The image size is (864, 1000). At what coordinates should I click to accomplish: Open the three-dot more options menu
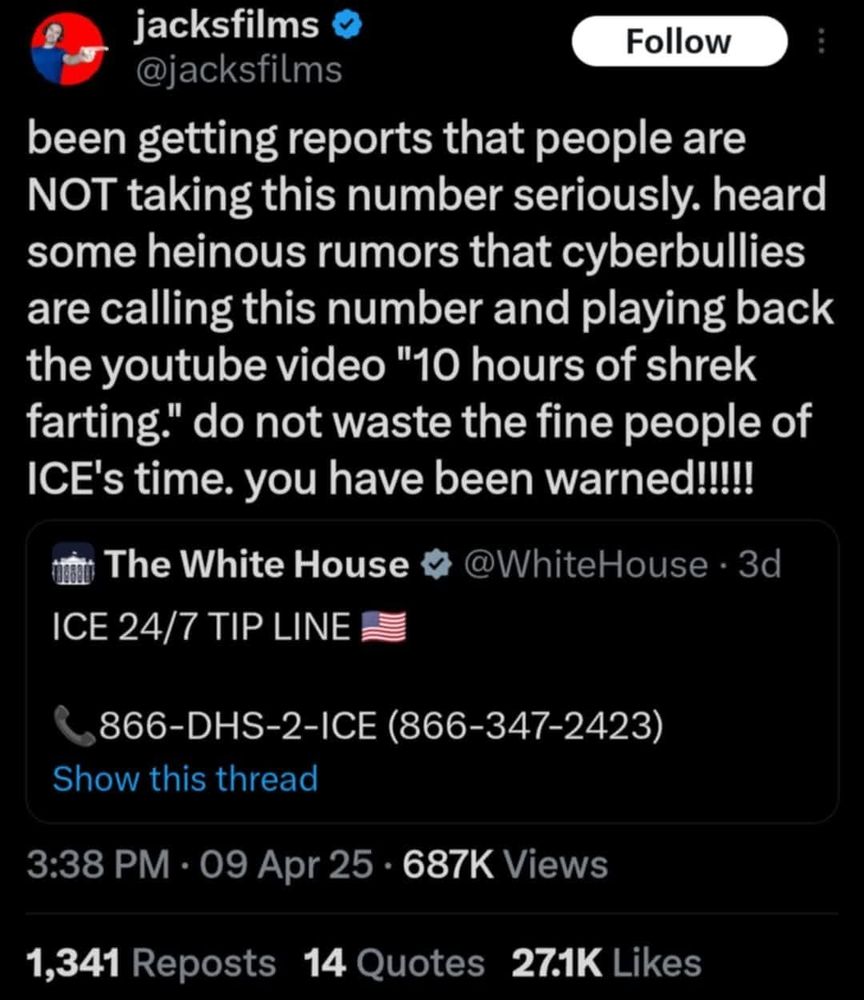(821, 41)
